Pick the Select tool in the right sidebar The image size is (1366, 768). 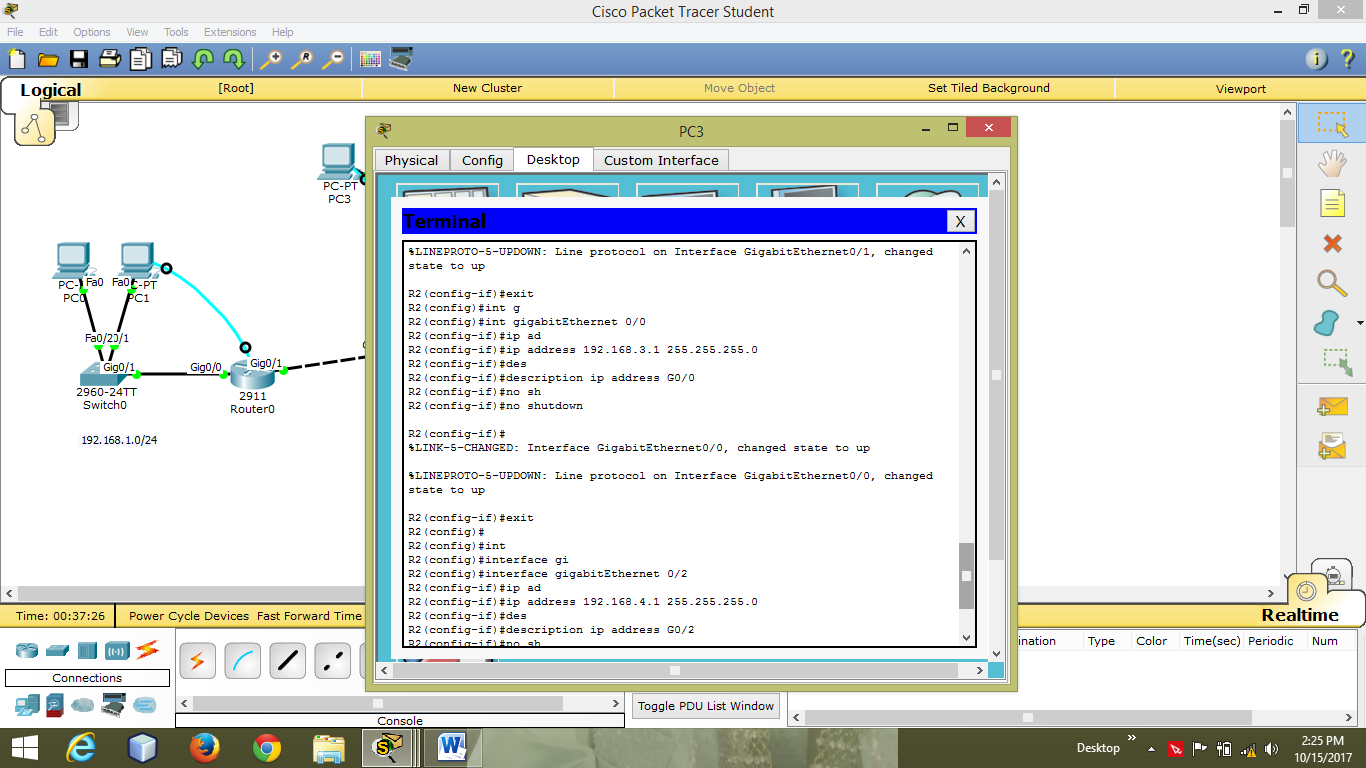[x=1332, y=124]
